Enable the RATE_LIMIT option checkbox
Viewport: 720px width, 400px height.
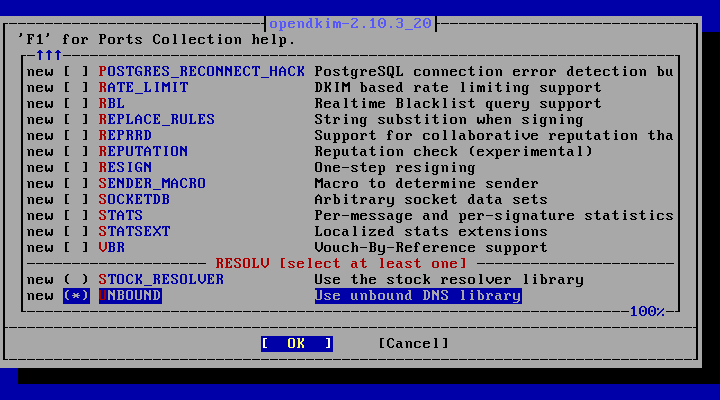[x=76, y=88]
